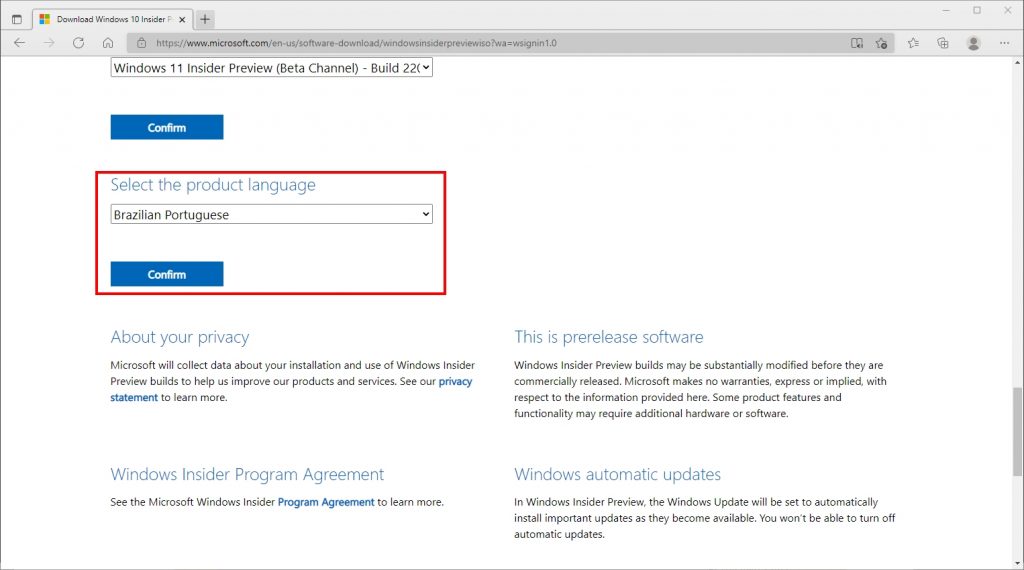The height and width of the screenshot is (570, 1024).
Task: Click Confirm below the edition dropdown
Action: pos(167,127)
